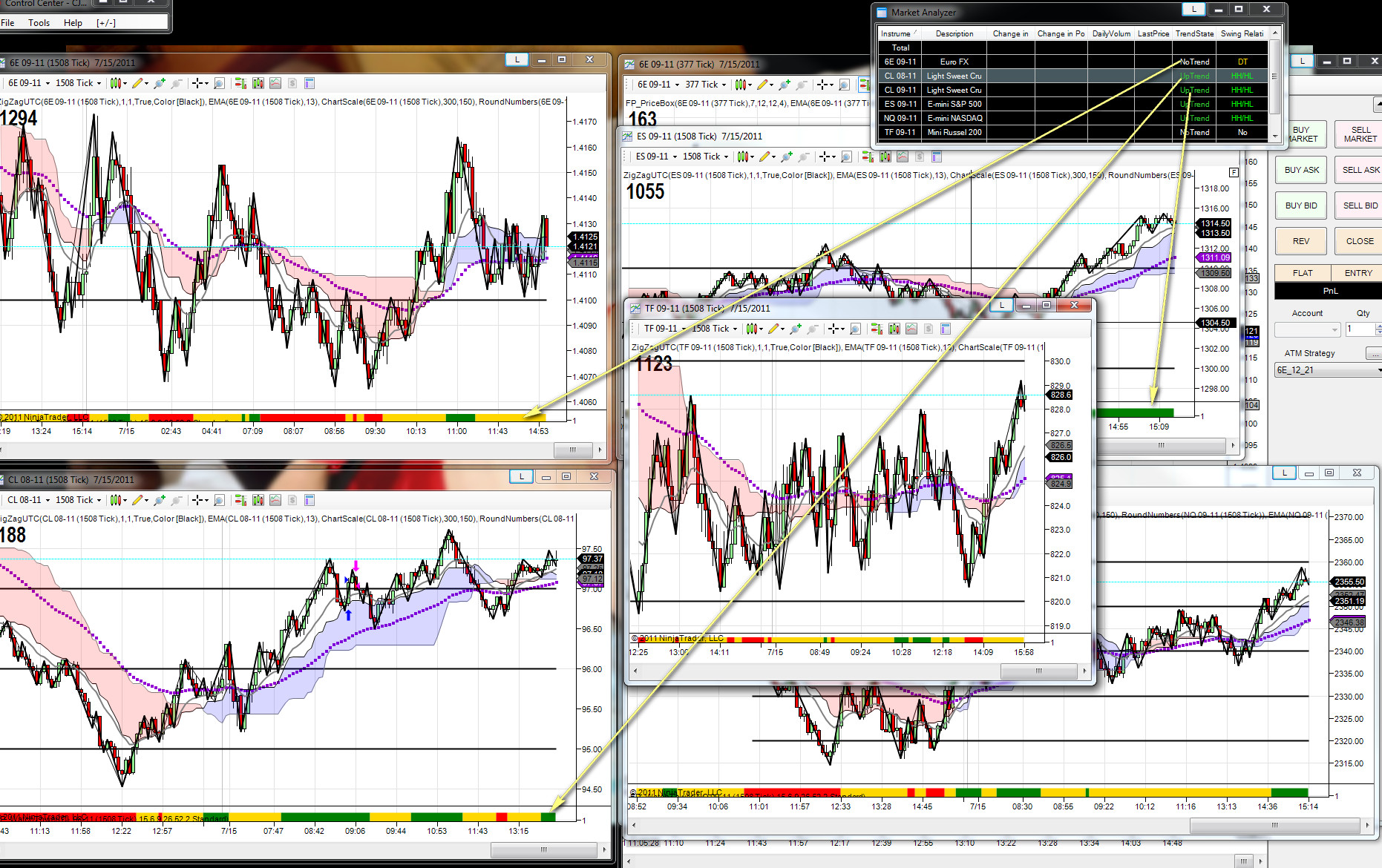Expand the 6E 09-11 instrument dropdown in 1508 Tick chart
Screen dimensions: 1382x868
pos(29,83)
